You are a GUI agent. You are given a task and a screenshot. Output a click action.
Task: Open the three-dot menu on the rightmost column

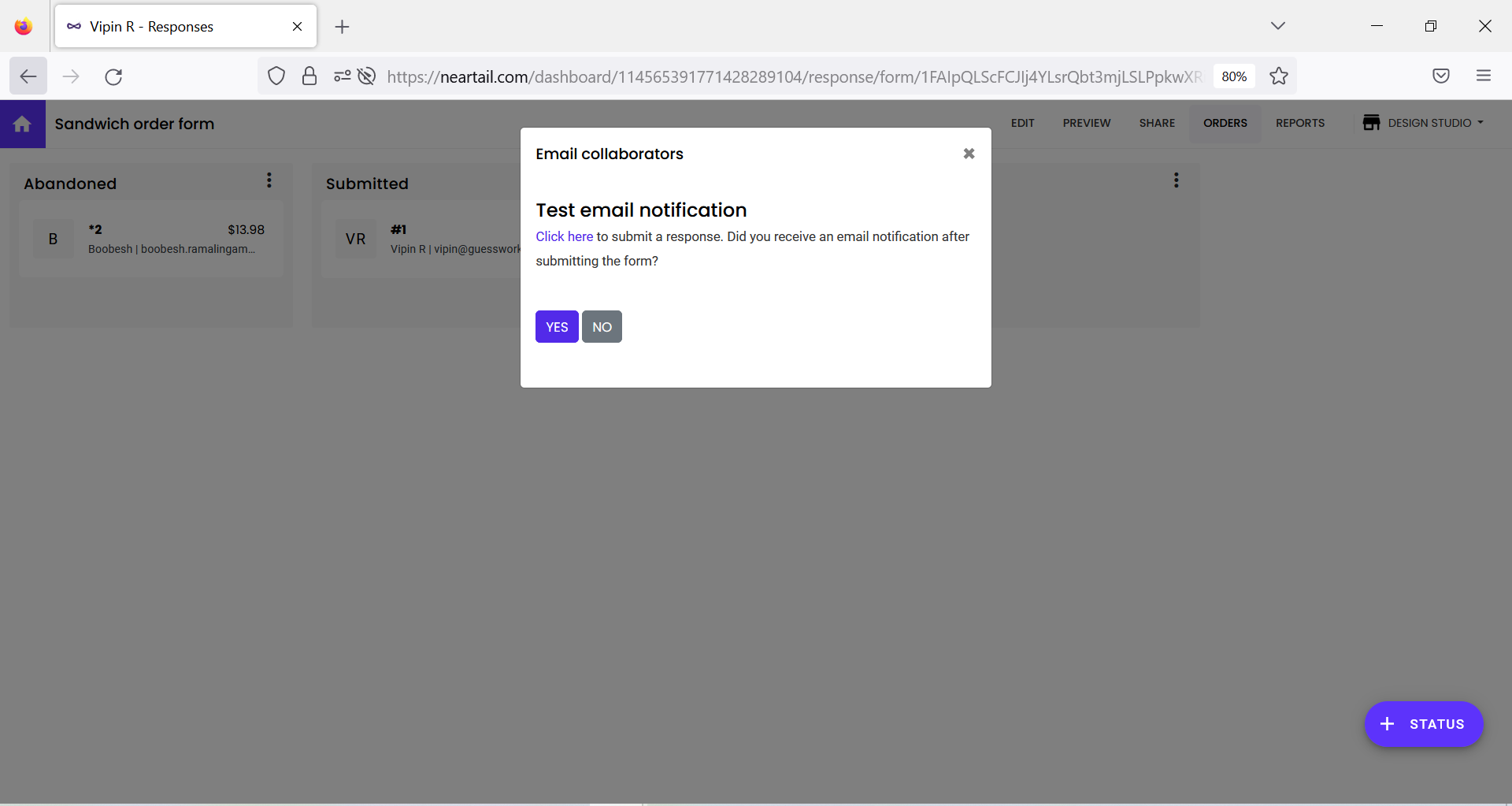coord(1176,180)
